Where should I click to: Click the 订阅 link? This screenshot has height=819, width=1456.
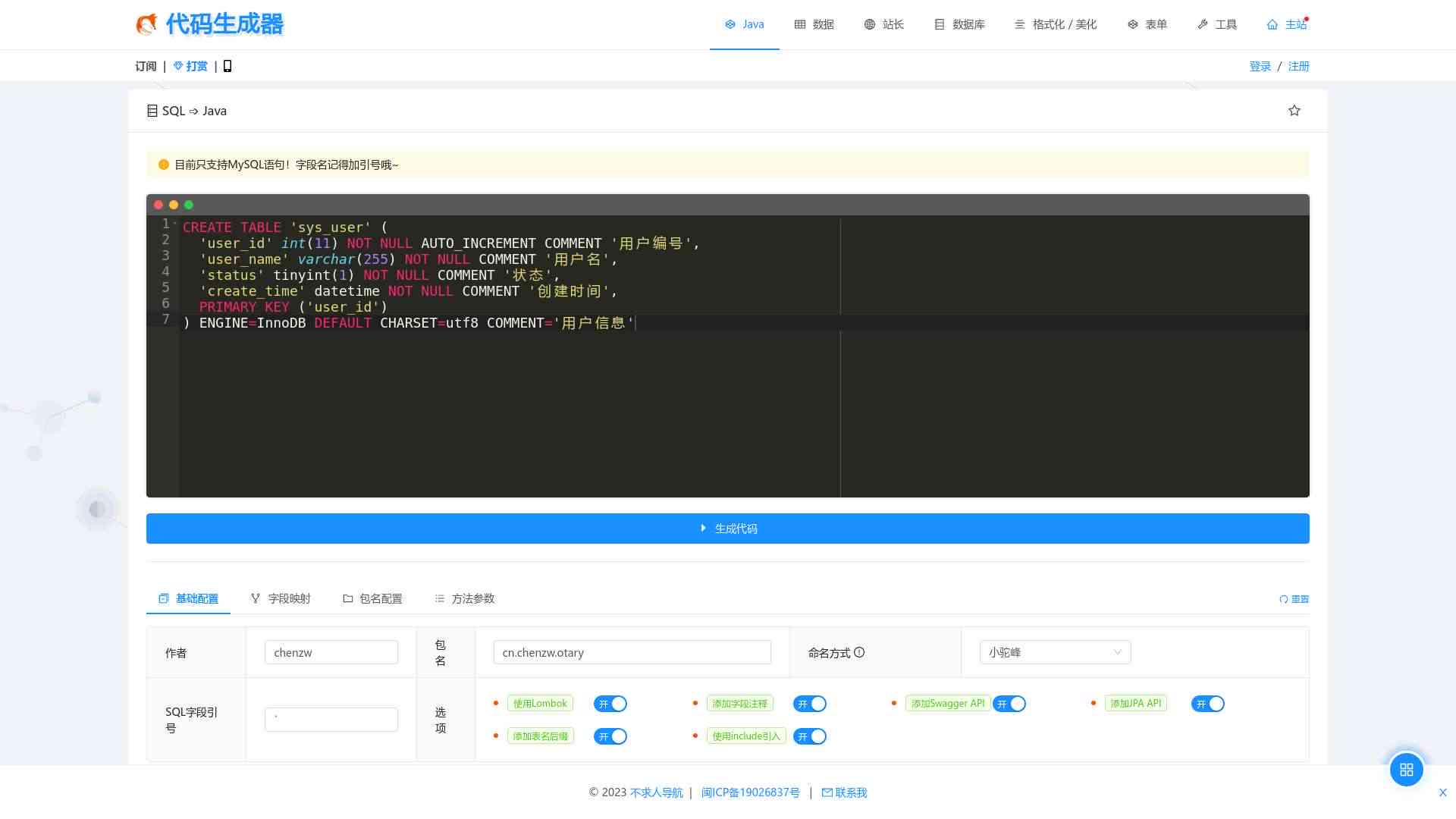pos(146,66)
